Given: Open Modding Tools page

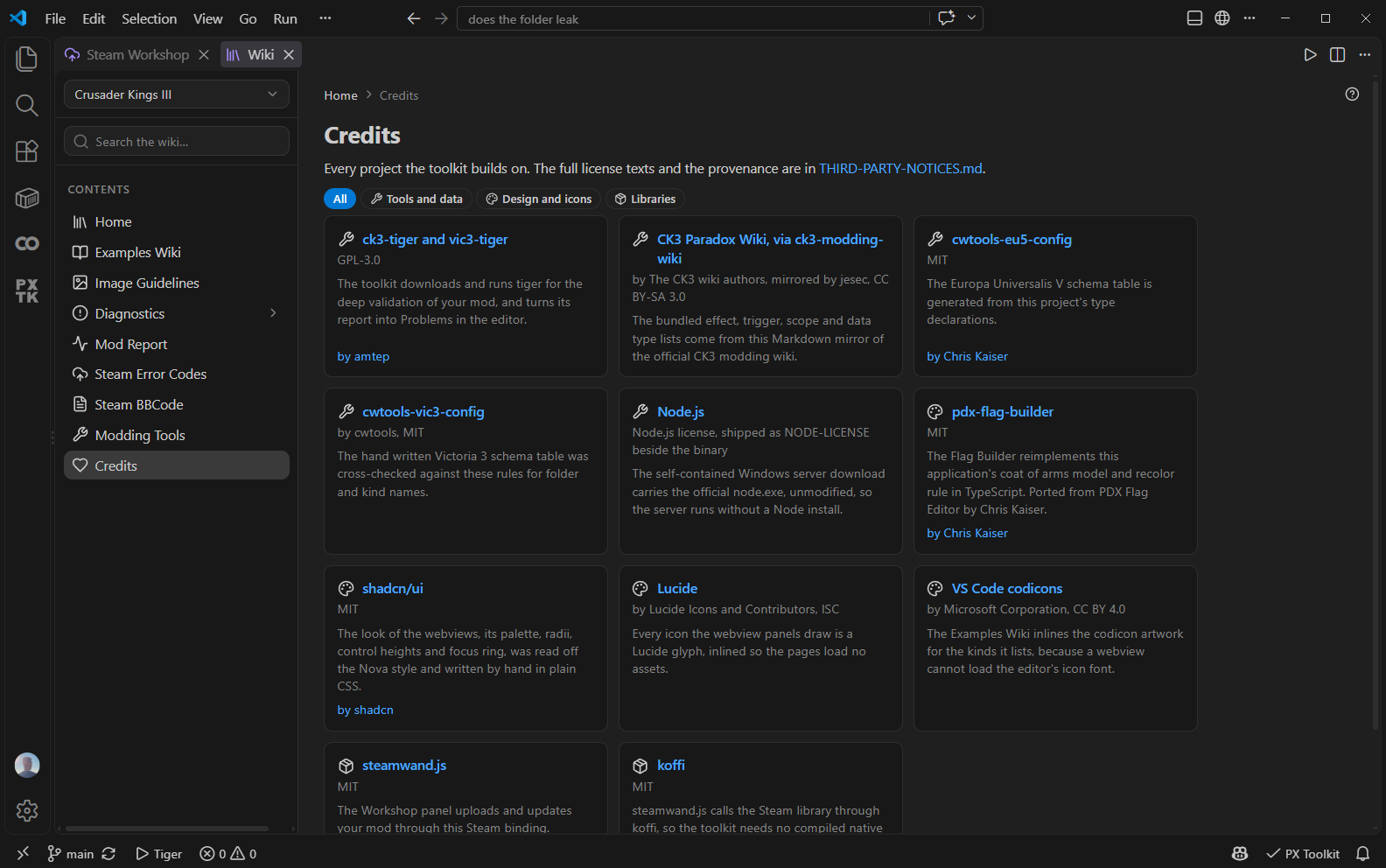Looking at the screenshot, I should [x=177, y=436].
